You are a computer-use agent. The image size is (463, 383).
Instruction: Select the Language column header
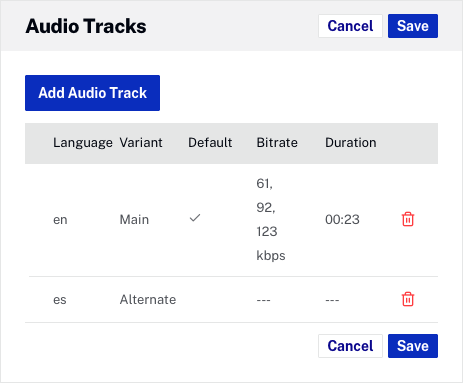tap(83, 143)
